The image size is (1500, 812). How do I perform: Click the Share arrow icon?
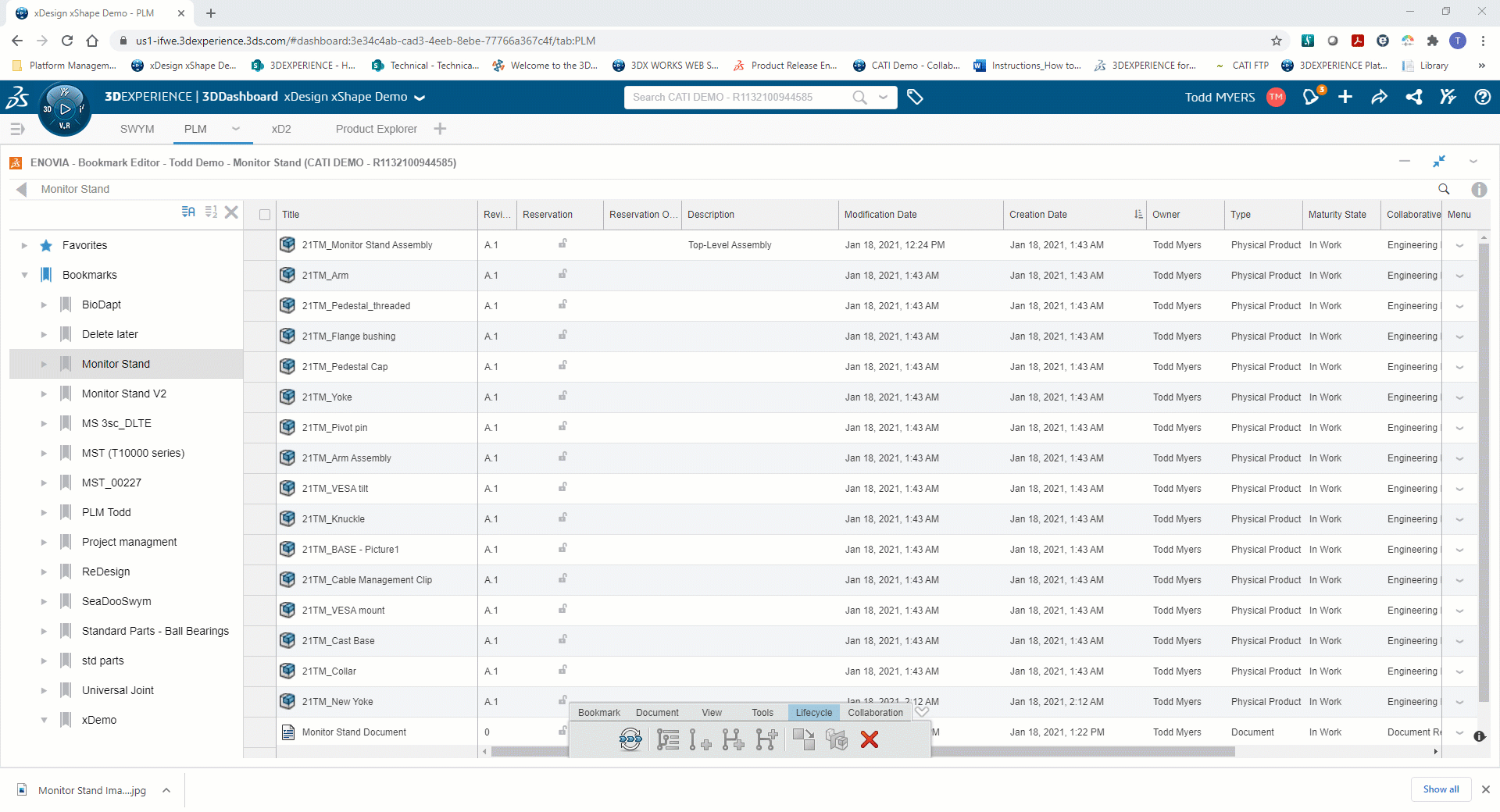coord(1379,97)
